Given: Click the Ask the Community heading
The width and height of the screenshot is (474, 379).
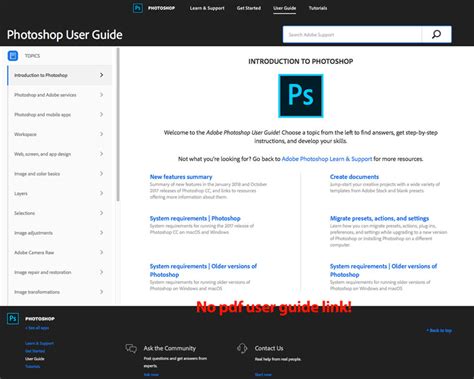Looking at the screenshot, I should click(x=170, y=348).
